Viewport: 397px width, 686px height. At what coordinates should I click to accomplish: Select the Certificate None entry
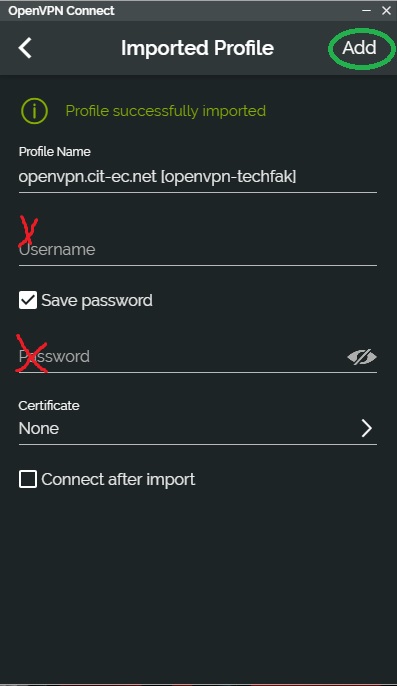click(x=197, y=428)
